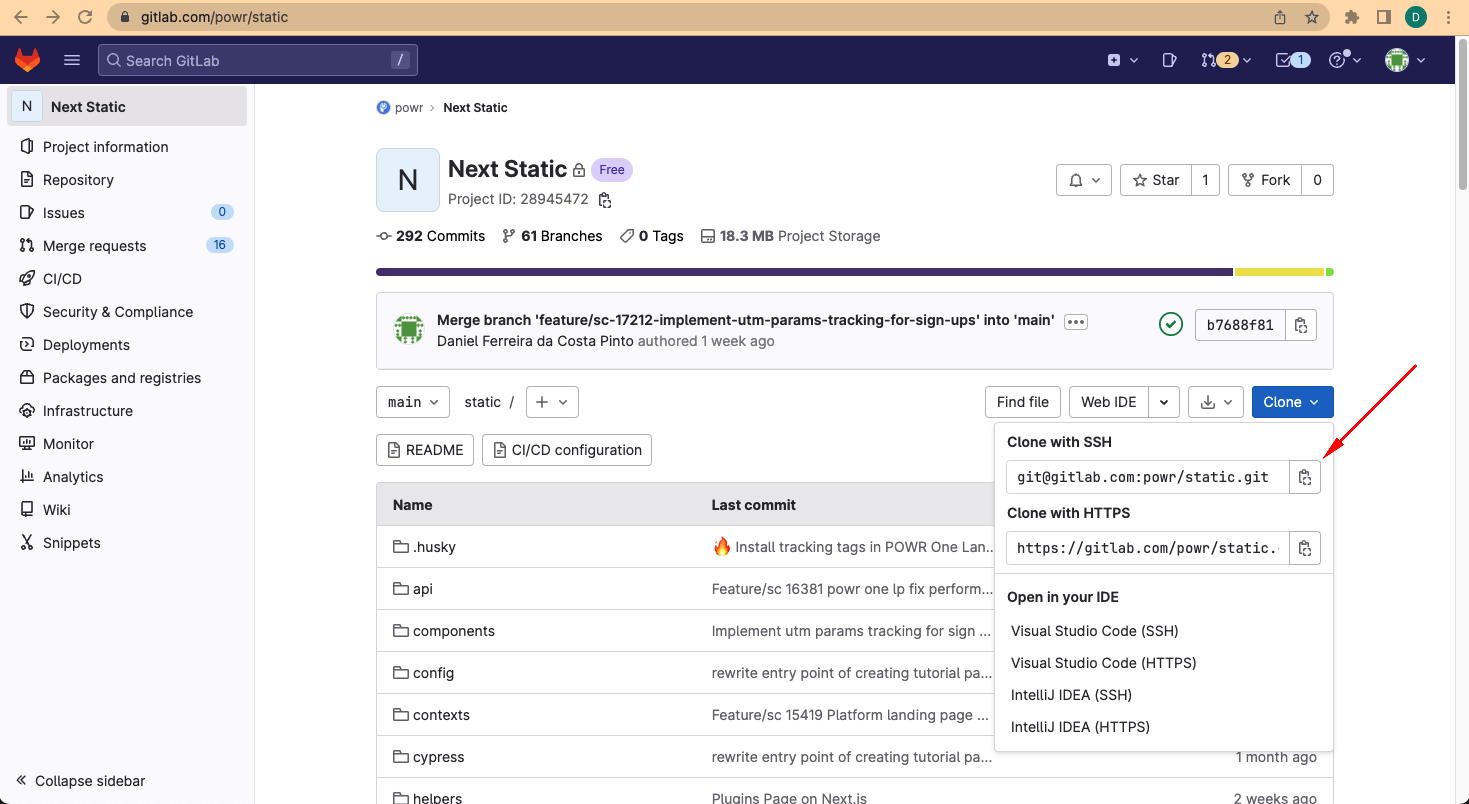
Task: Expand the commit message ellipsis
Action: pyautogui.click(x=1075, y=322)
